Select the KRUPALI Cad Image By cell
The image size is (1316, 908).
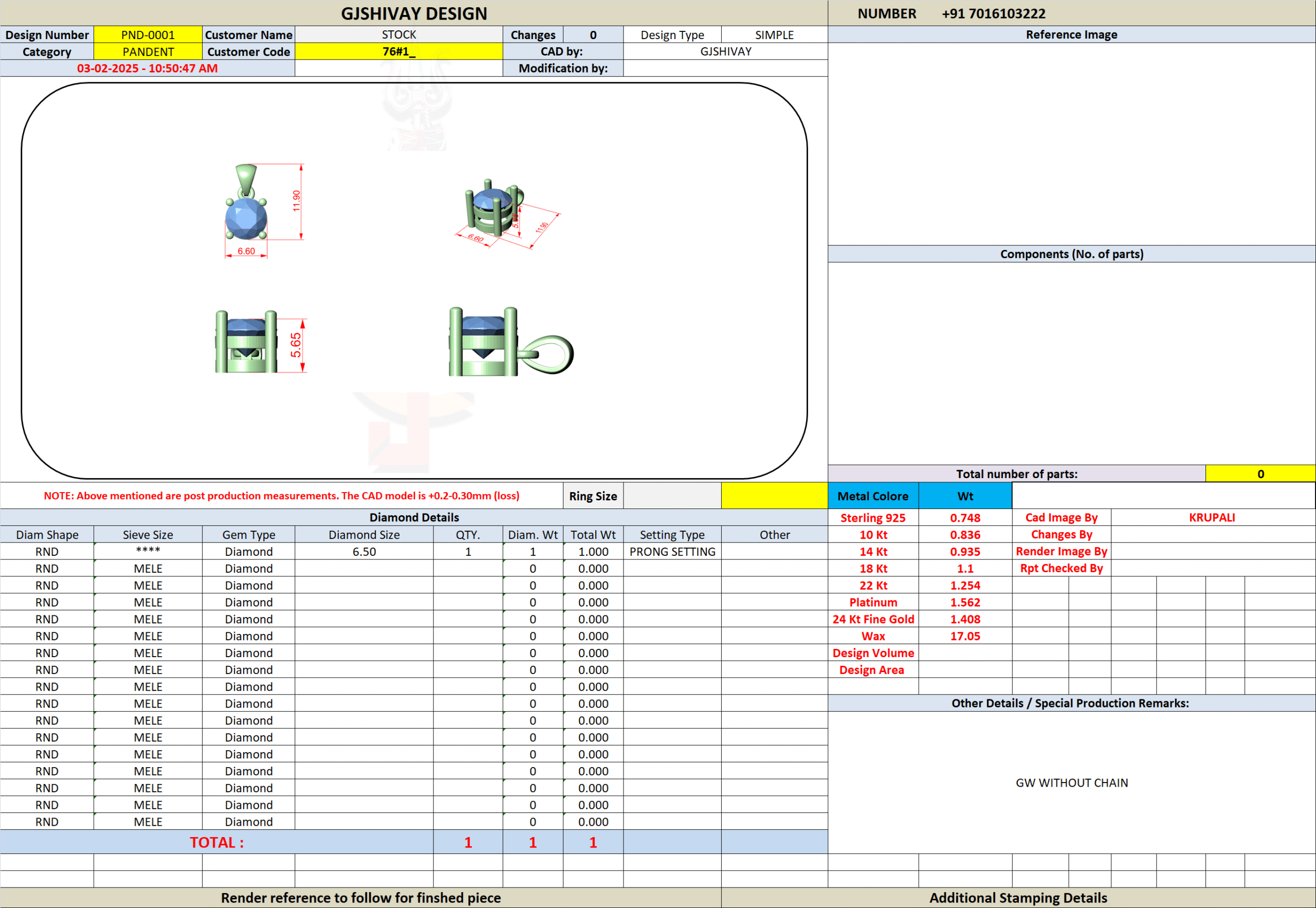[x=1212, y=518]
